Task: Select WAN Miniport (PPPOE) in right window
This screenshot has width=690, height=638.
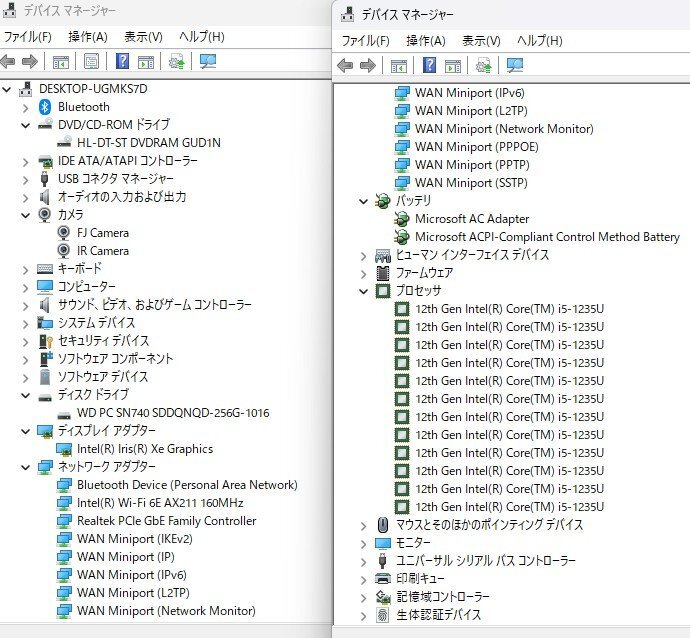Action: [x=477, y=147]
